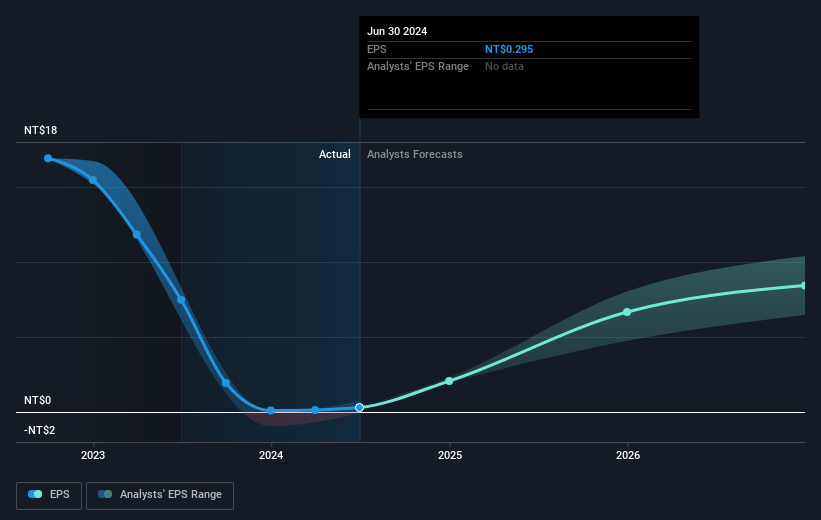Select the Jun 30 2024 EPS data point
Image resolution: width=821 pixels, height=520 pixels.
click(x=359, y=407)
